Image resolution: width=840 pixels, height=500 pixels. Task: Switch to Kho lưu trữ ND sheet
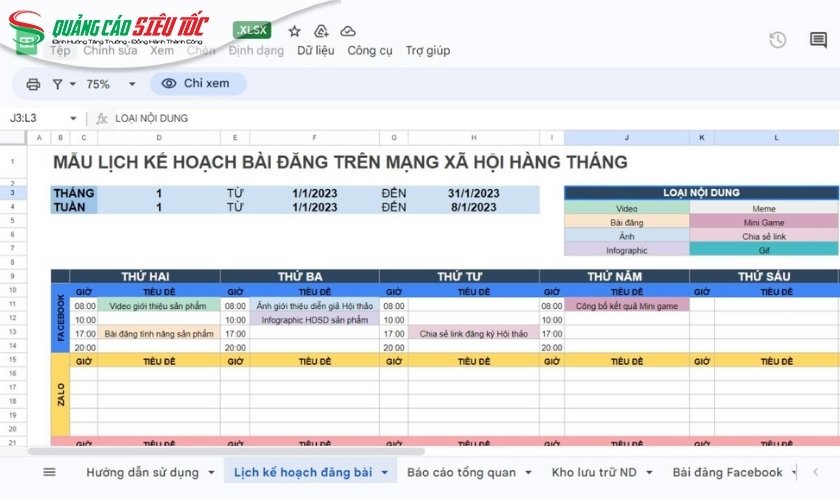[594, 473]
